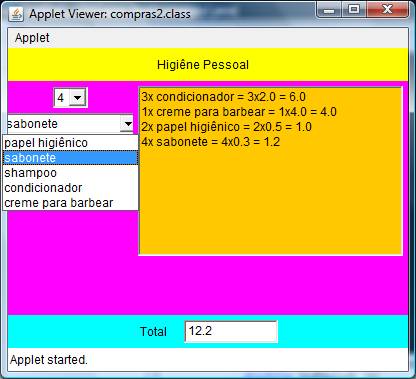416x379 pixels.
Task: Close the Applet Viewer window
Action: 387,10
